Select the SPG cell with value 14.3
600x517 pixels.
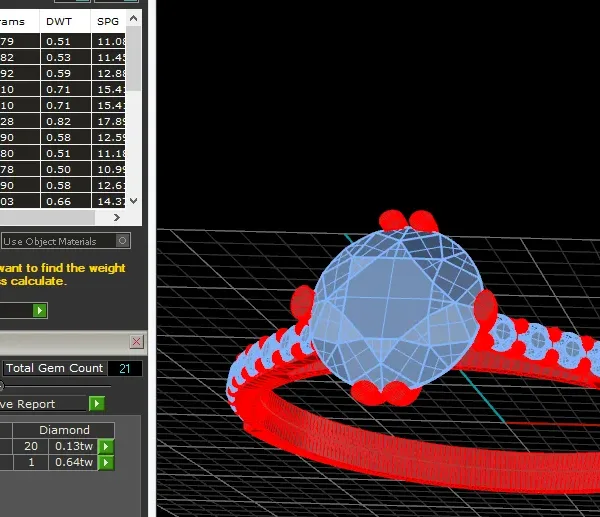109,201
